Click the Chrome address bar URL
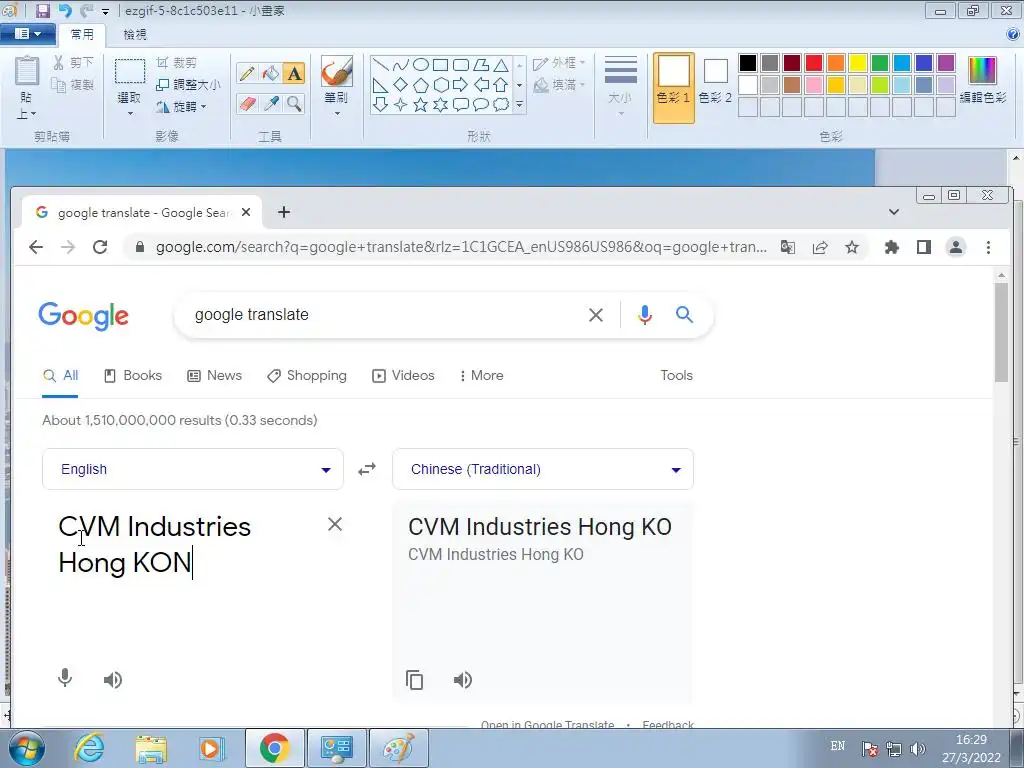 click(461, 247)
